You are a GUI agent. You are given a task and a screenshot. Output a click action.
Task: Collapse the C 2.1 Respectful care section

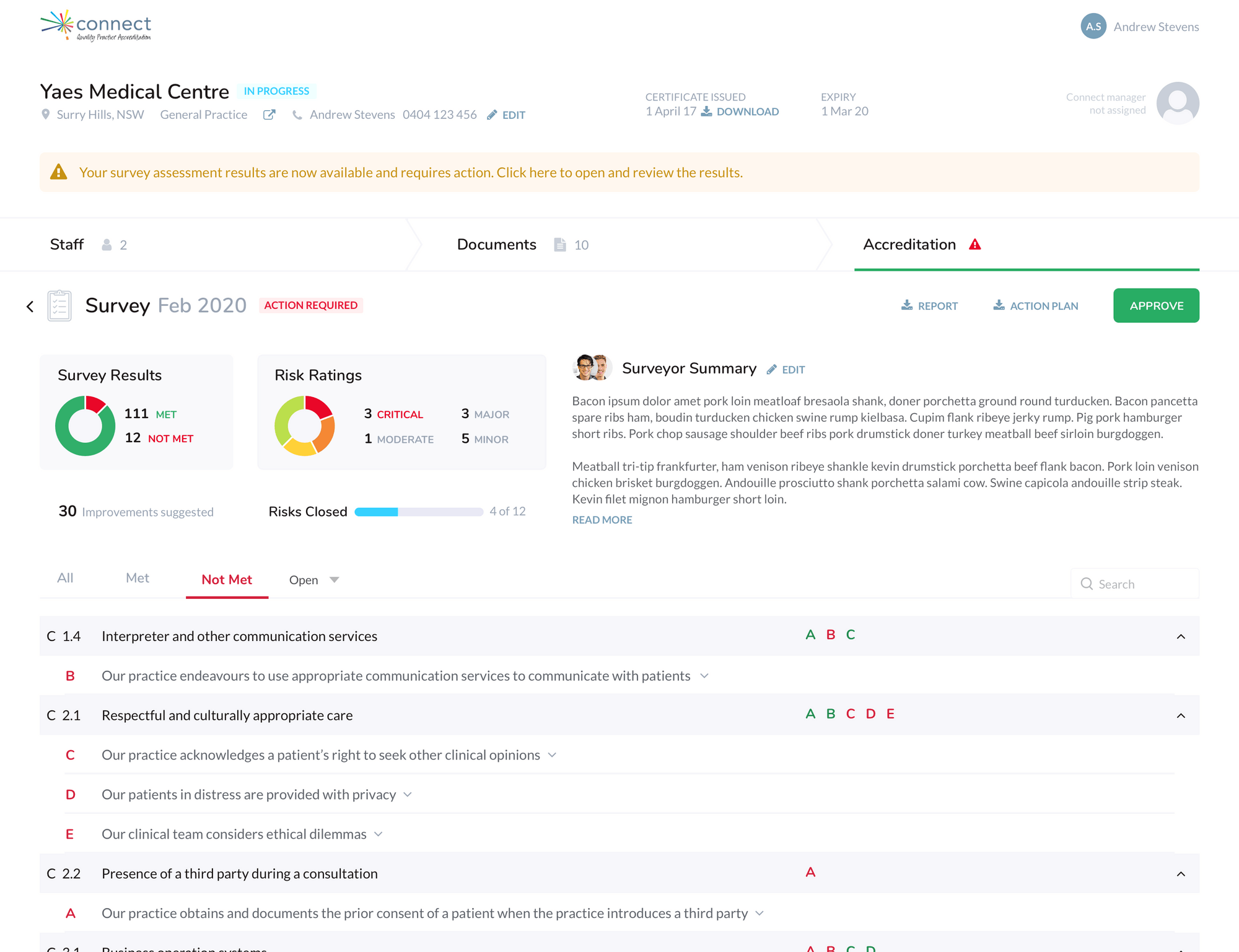click(x=1181, y=715)
